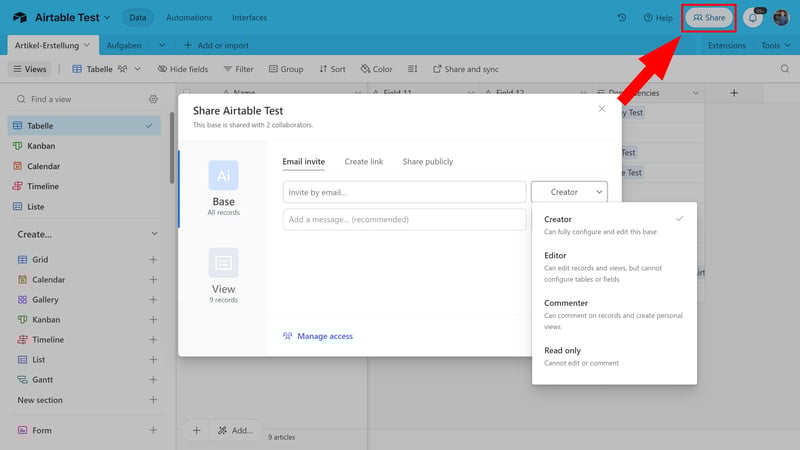Open the Help menu
This screenshot has height=450, width=800.
(x=658, y=18)
